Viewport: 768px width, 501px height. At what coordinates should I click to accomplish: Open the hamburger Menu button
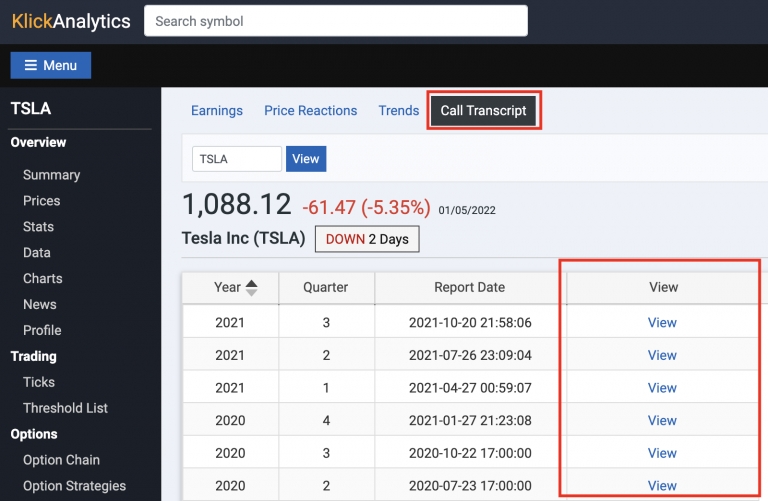51,65
